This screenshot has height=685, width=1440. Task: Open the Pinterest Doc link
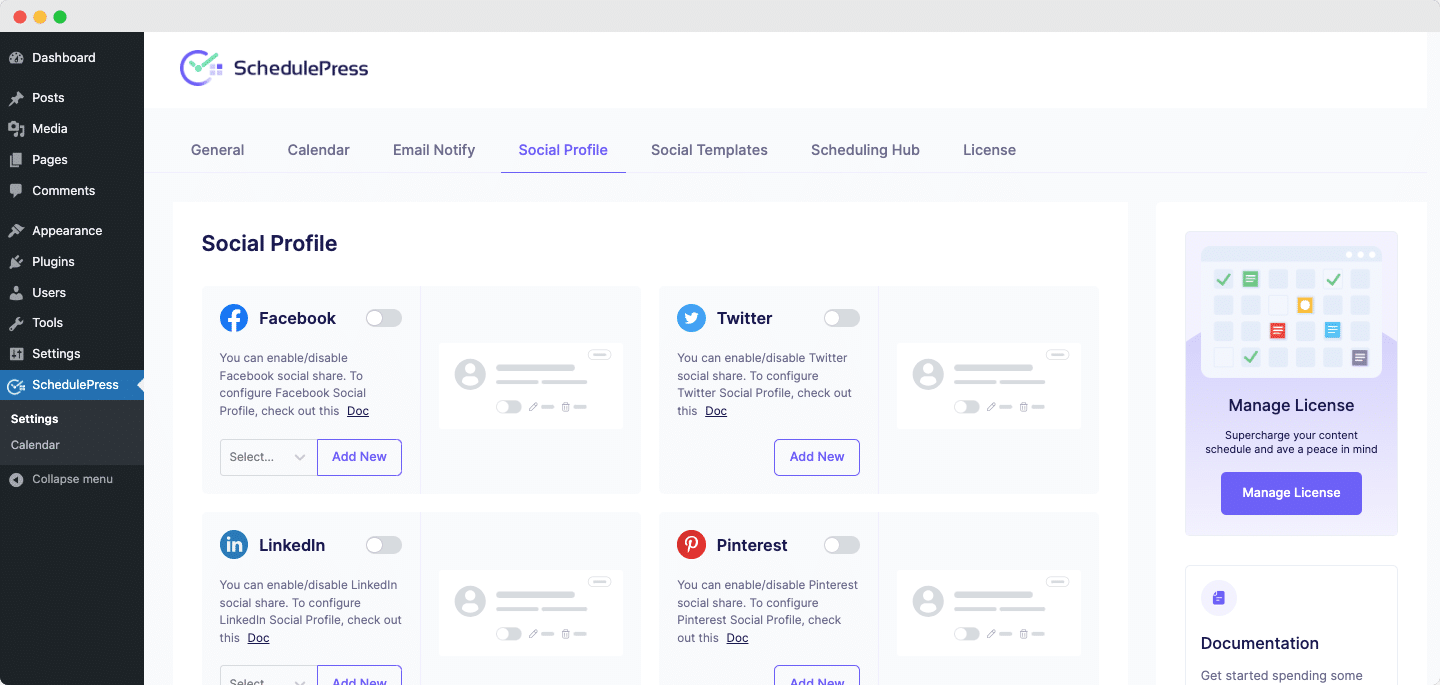click(737, 638)
